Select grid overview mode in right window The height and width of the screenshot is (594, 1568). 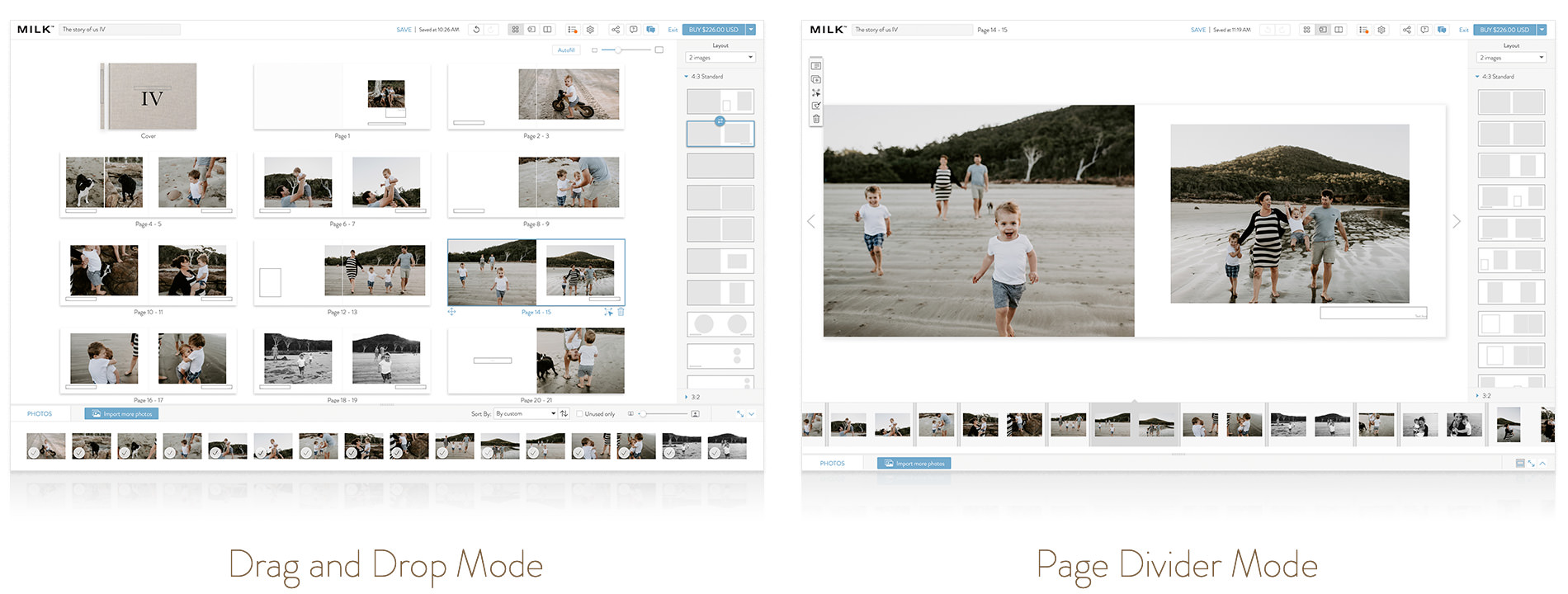point(1306,30)
